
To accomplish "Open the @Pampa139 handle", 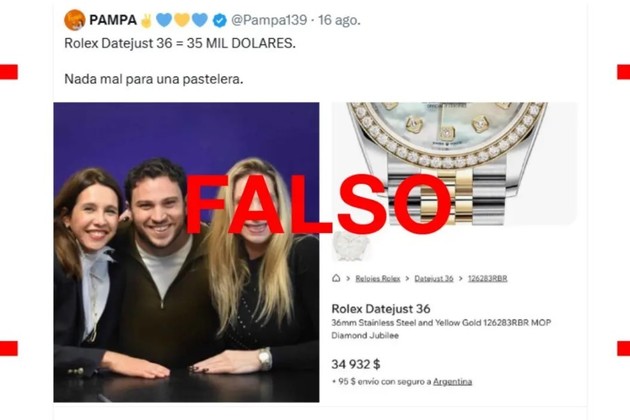I will (269, 20).
